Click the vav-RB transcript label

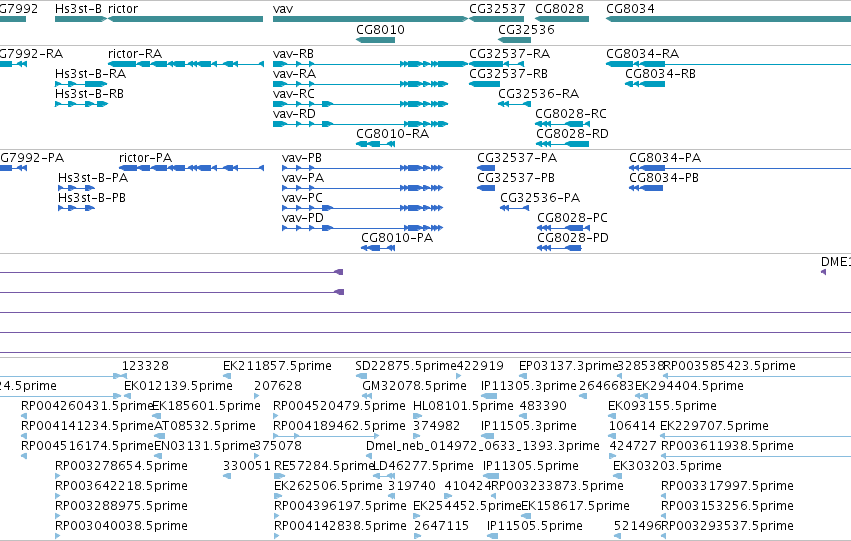(x=293, y=54)
